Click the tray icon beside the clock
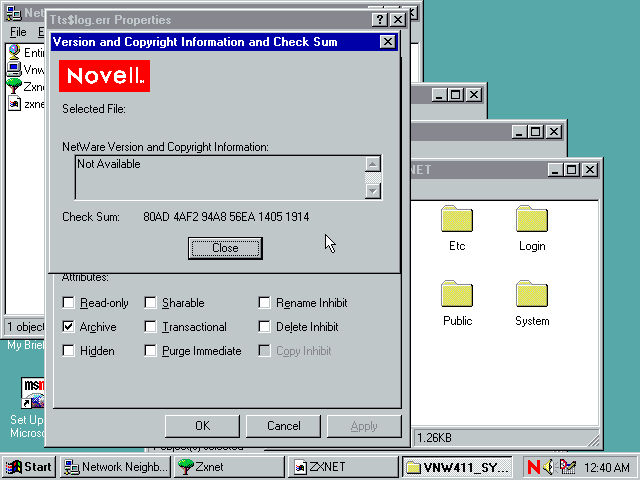The width and height of the screenshot is (640, 480). (567, 467)
